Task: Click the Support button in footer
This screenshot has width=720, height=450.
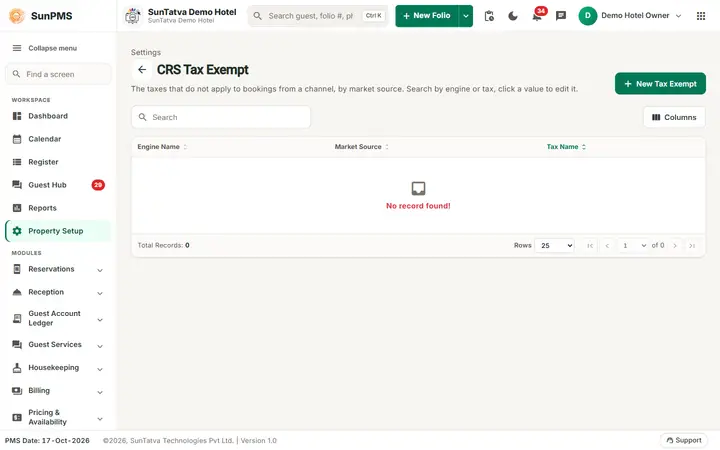Action: coord(684,440)
